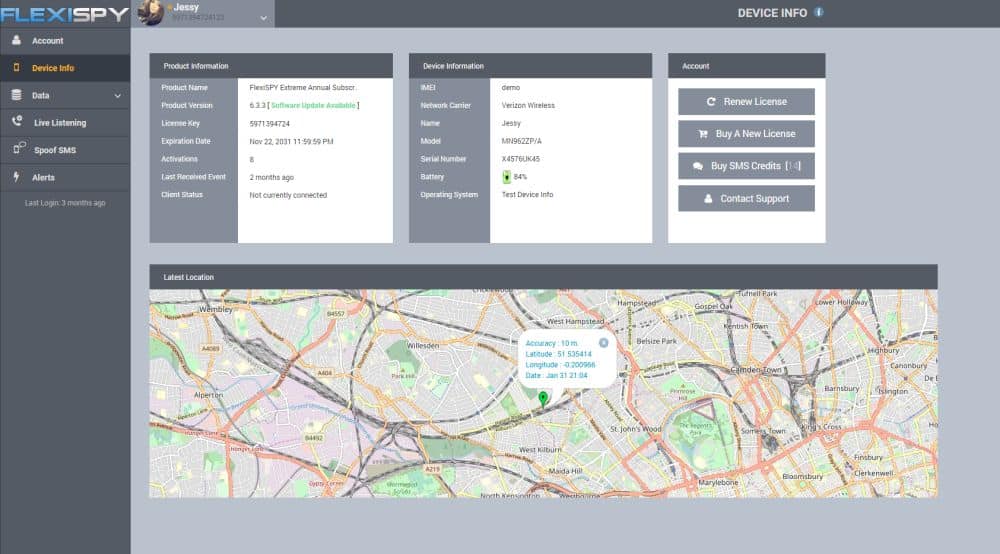
Task: Click the Data database icon
Action: tap(17, 95)
